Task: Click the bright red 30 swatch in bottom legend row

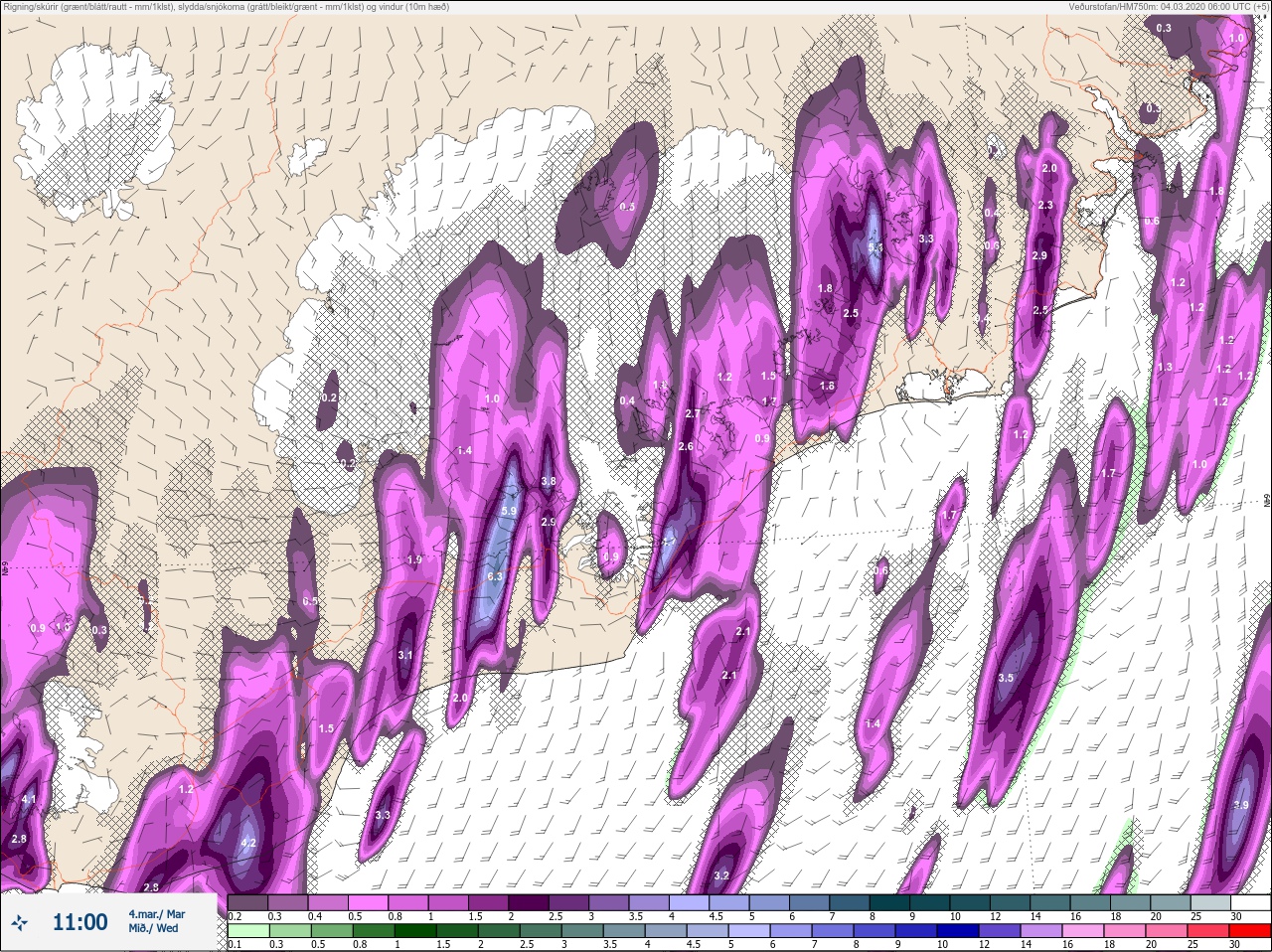Action: coord(1249,931)
